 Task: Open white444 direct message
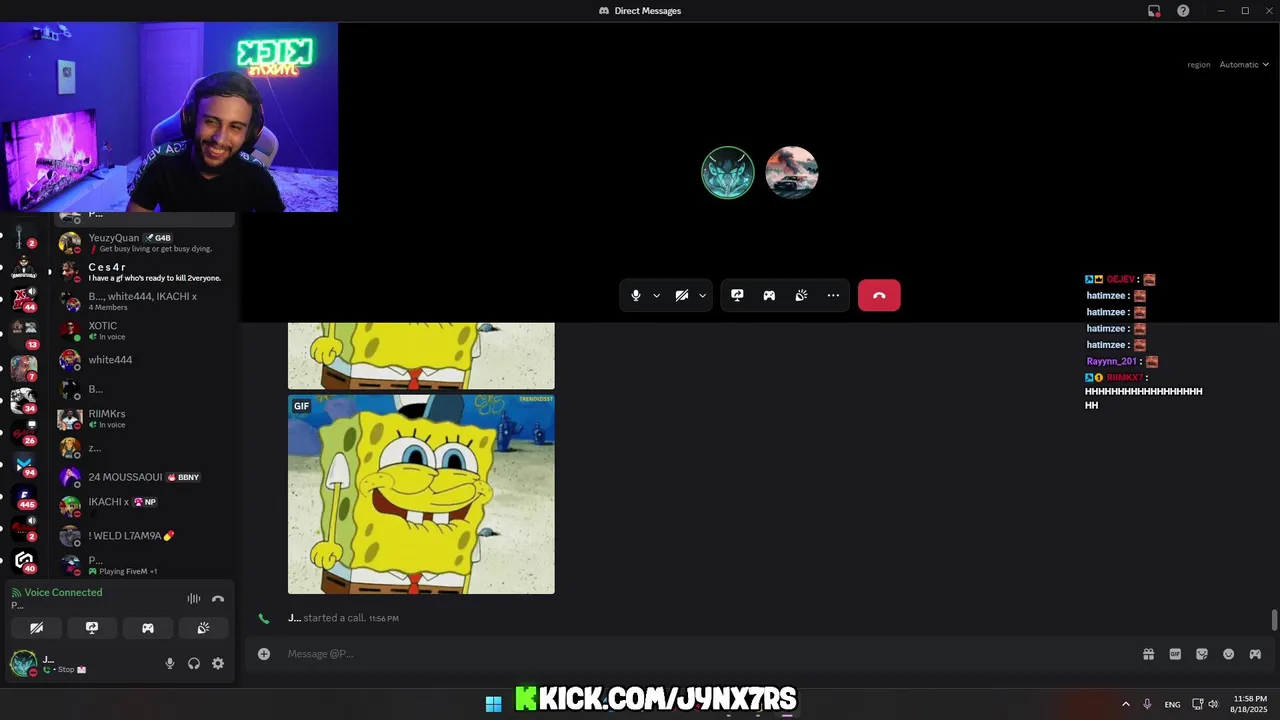(x=143, y=360)
